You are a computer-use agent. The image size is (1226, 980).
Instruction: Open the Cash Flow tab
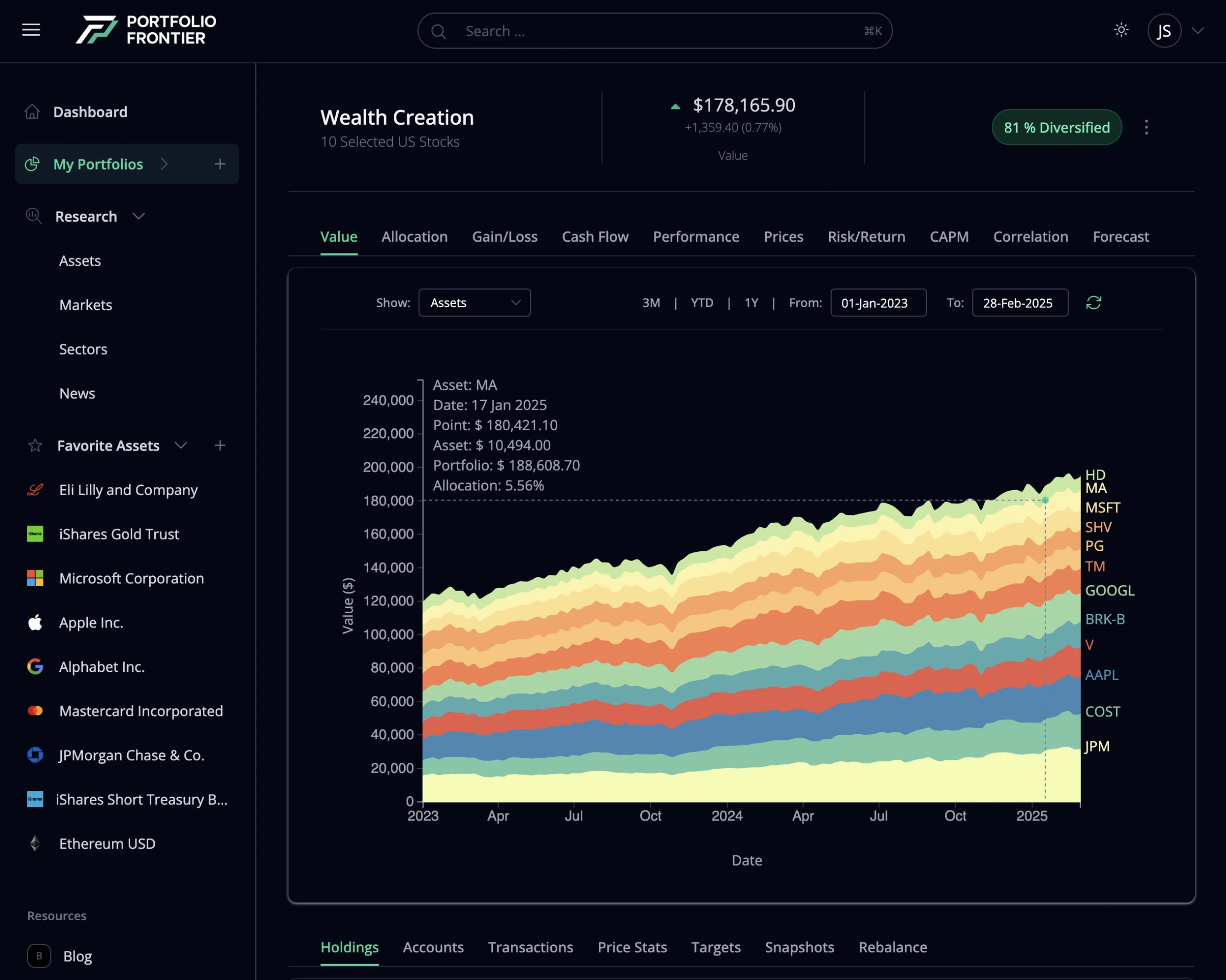595,237
